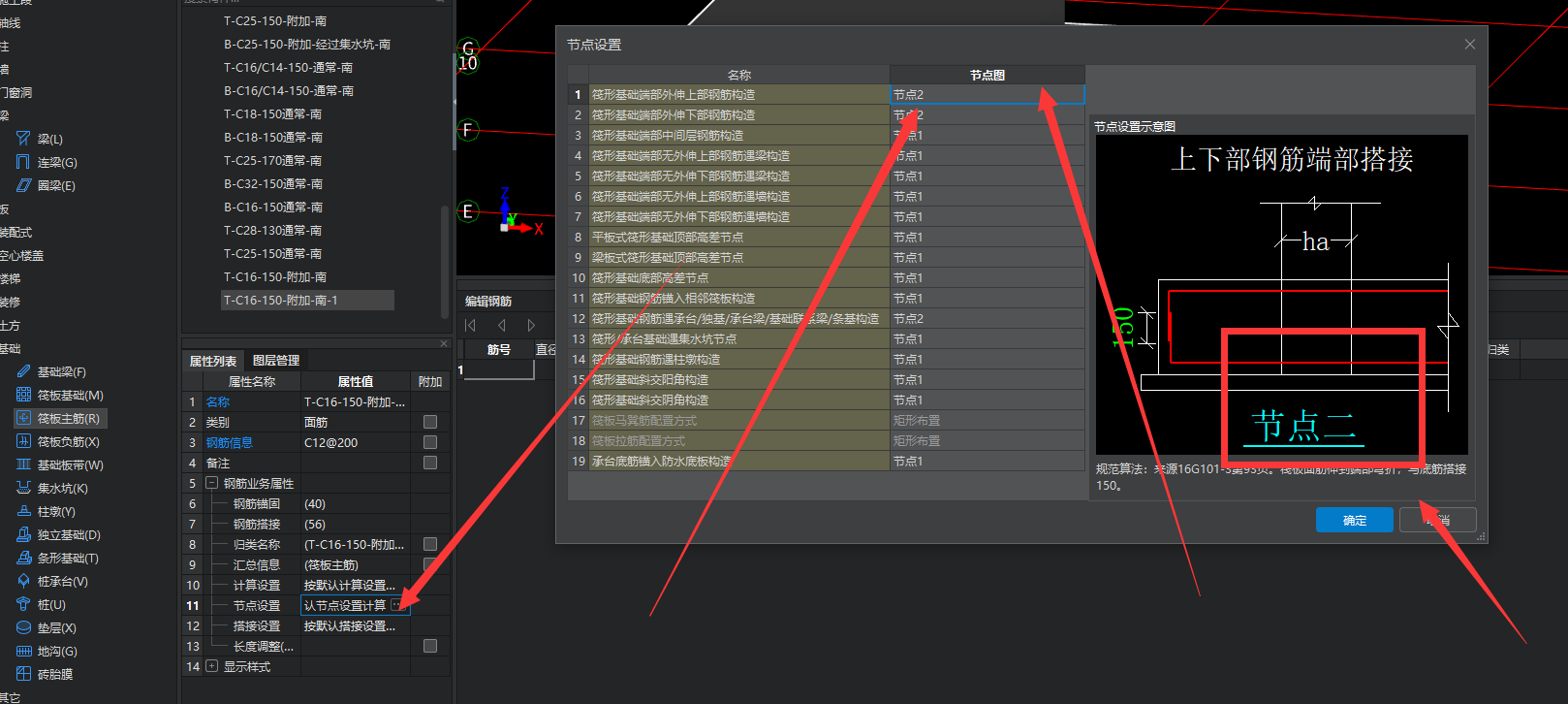Click 钢筋信息 value C12@200
The width and height of the screenshot is (1568, 704).
tap(356, 442)
